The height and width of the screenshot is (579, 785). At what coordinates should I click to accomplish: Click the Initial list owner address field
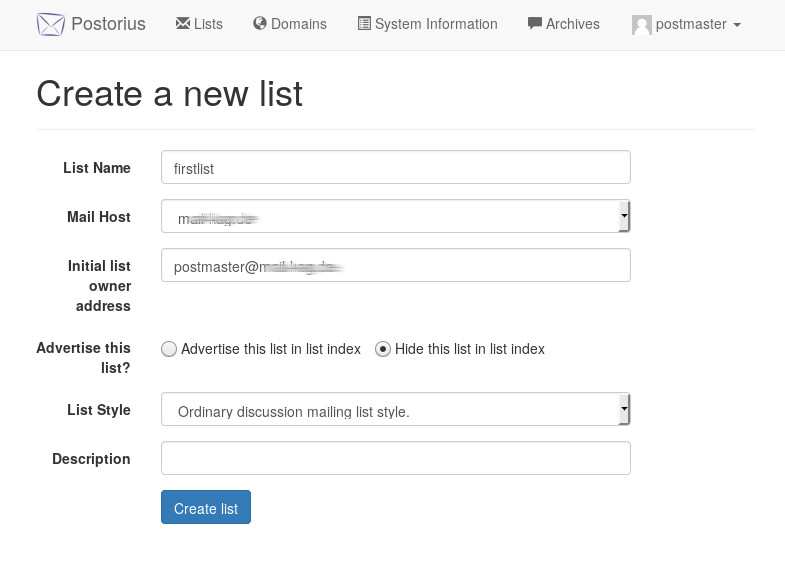coord(395,266)
